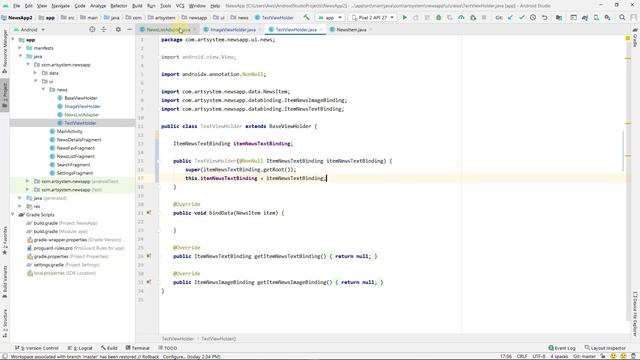Toggle Build Variants tool window
640x360 pixels.
pyautogui.click(x=5, y=282)
